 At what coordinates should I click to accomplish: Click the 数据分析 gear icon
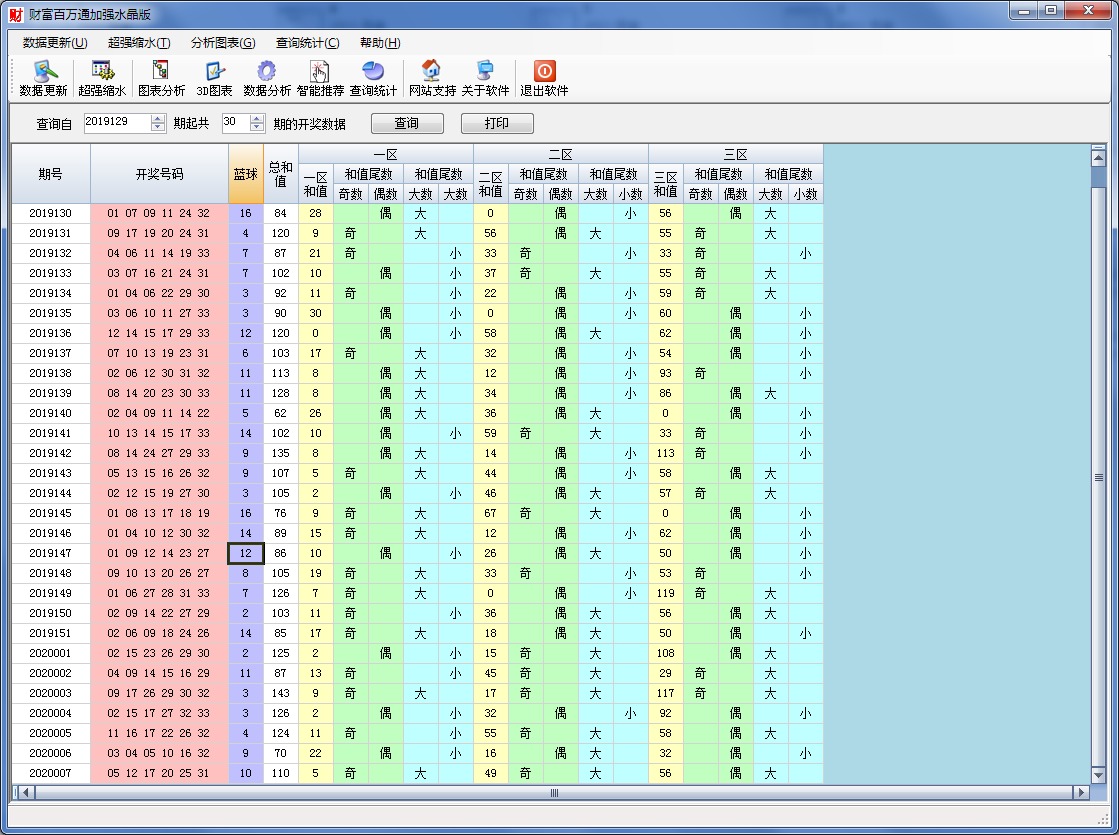coord(266,78)
